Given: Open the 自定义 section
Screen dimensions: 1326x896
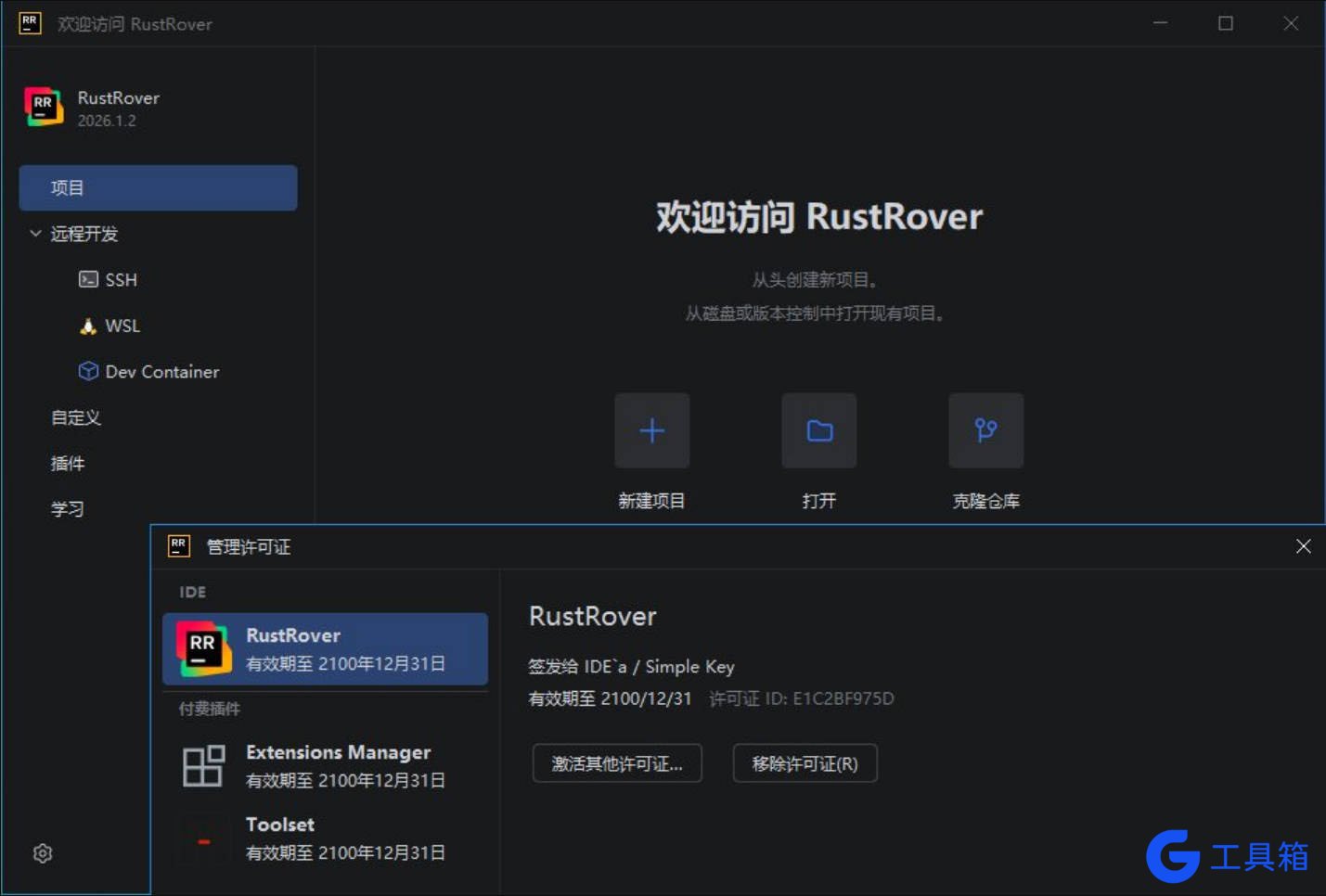Looking at the screenshot, I should [75, 417].
